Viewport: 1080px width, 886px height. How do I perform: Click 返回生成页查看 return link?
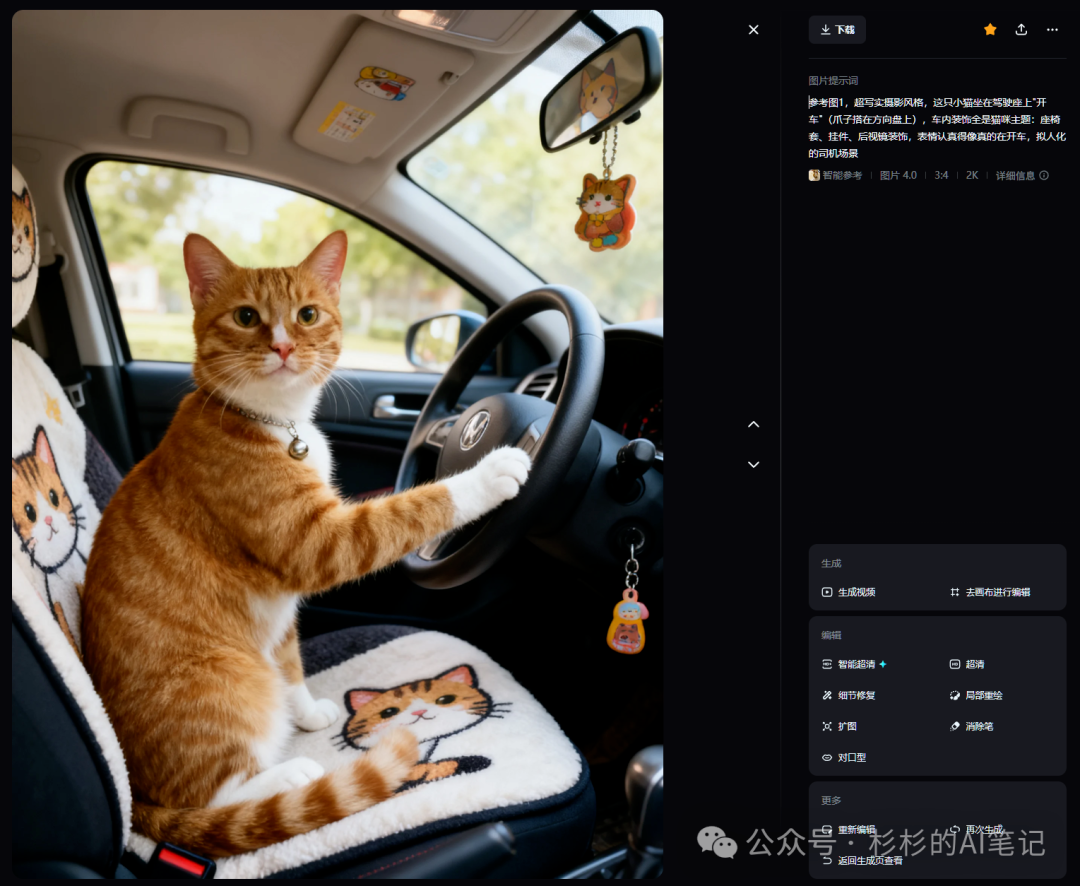(x=862, y=861)
